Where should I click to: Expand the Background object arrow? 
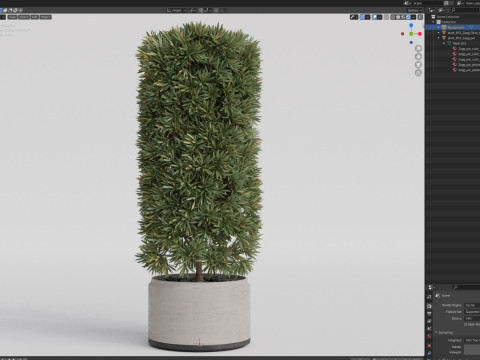[439, 27]
